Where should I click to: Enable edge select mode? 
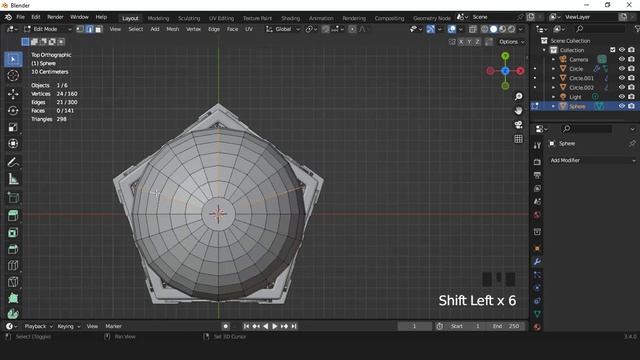[x=89, y=29]
